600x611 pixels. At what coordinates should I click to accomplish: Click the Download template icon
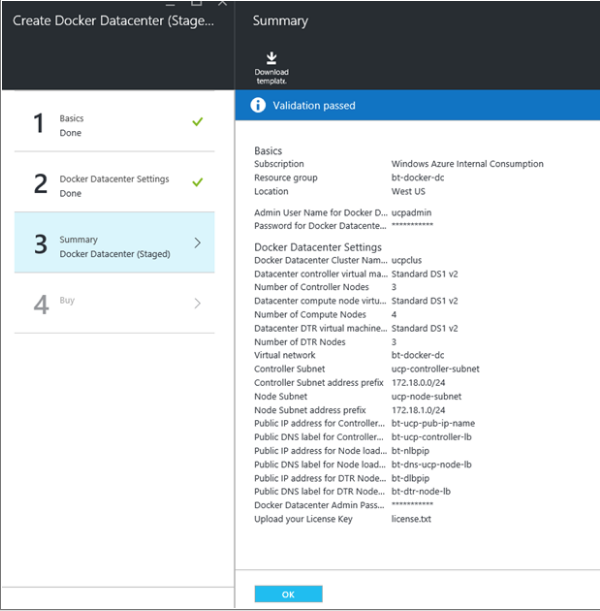point(271,58)
